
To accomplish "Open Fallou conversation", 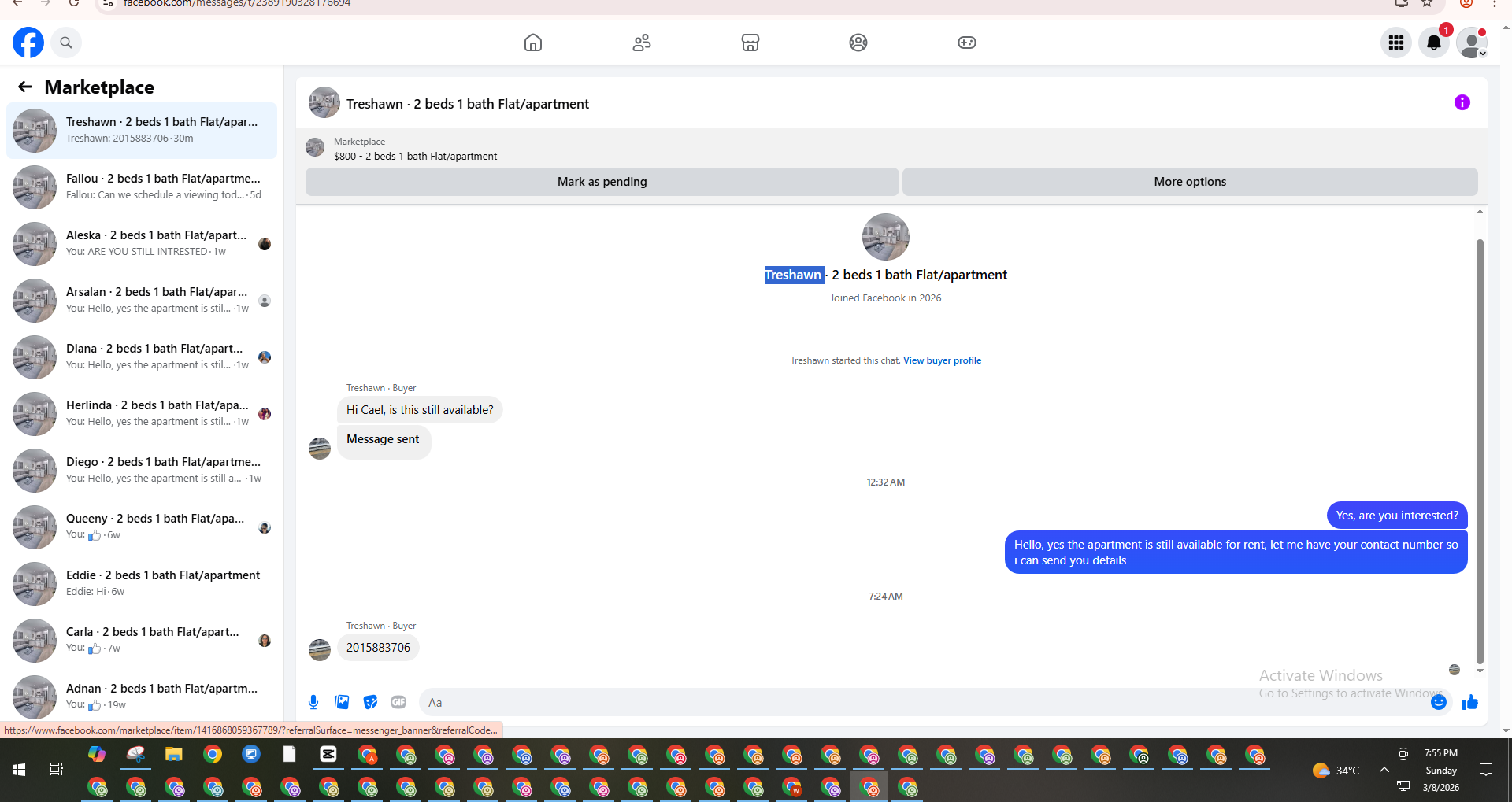I will (x=142, y=187).
